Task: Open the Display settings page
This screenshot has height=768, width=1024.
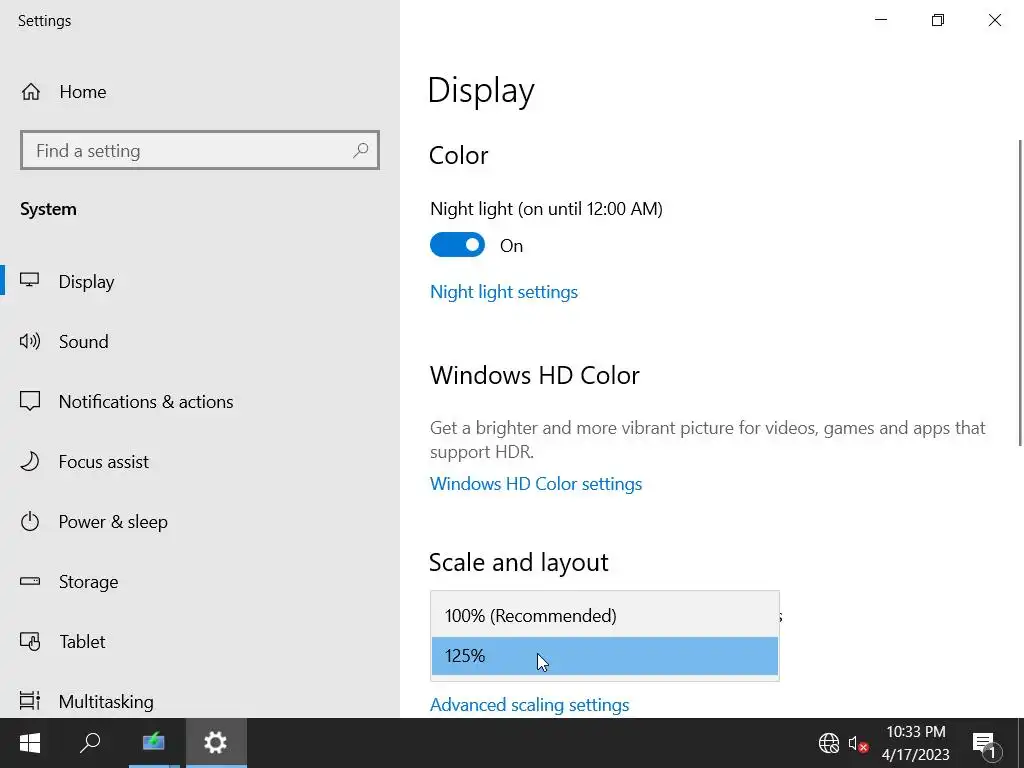Action: [x=200, y=281]
